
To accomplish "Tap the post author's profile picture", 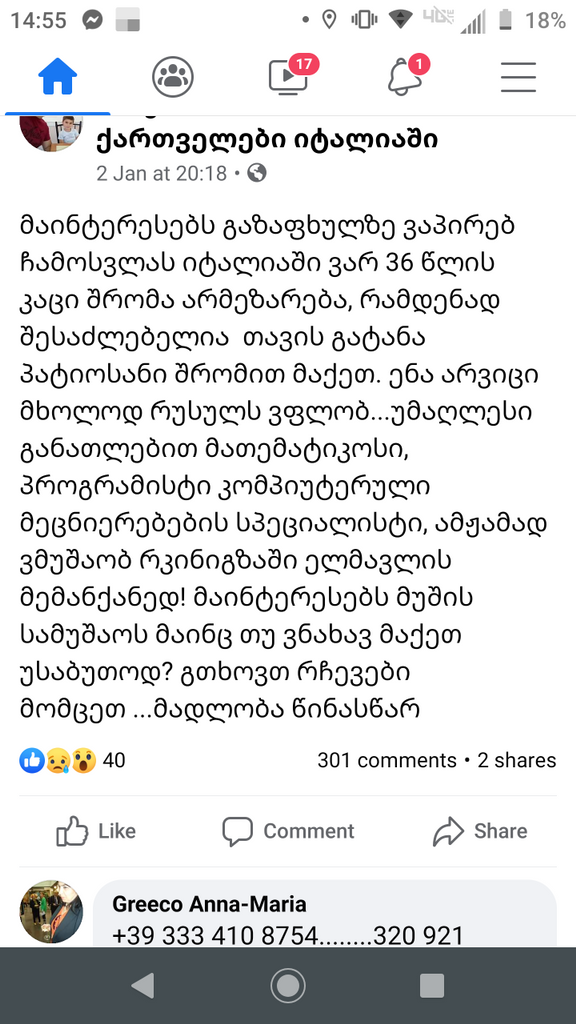I will (51, 133).
